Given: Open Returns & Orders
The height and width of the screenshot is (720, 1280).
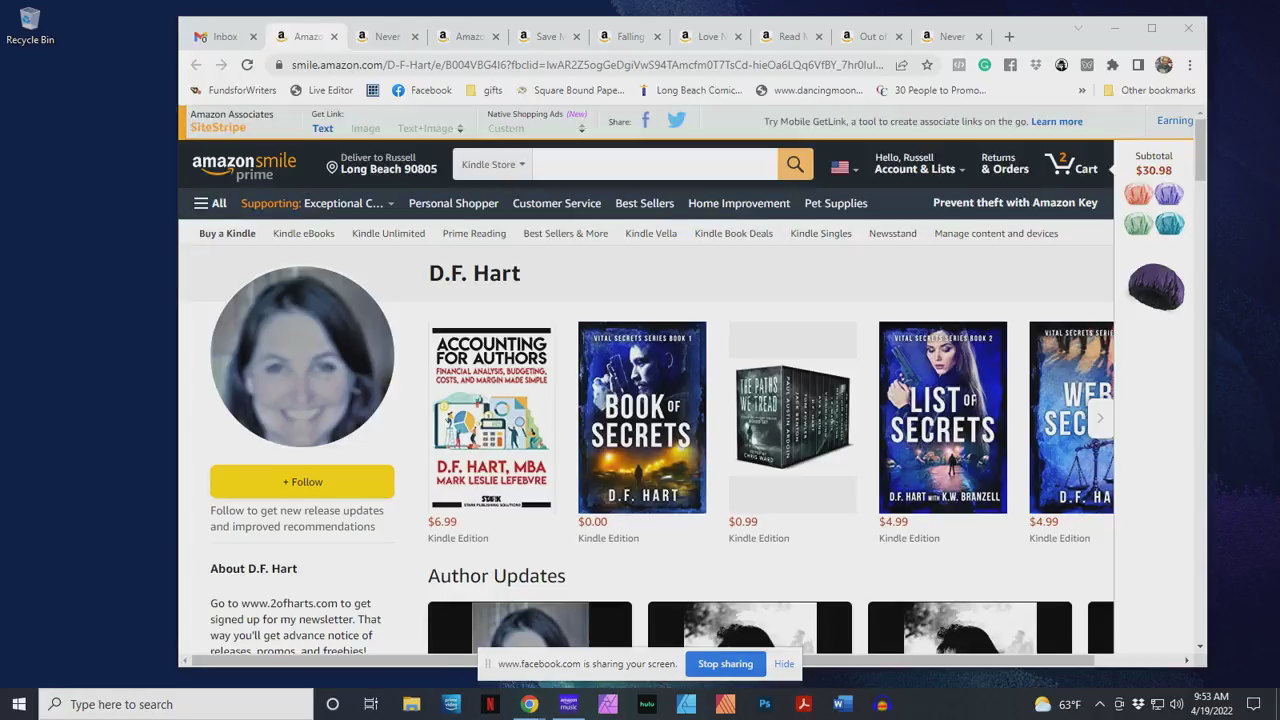Looking at the screenshot, I should tap(1005, 163).
